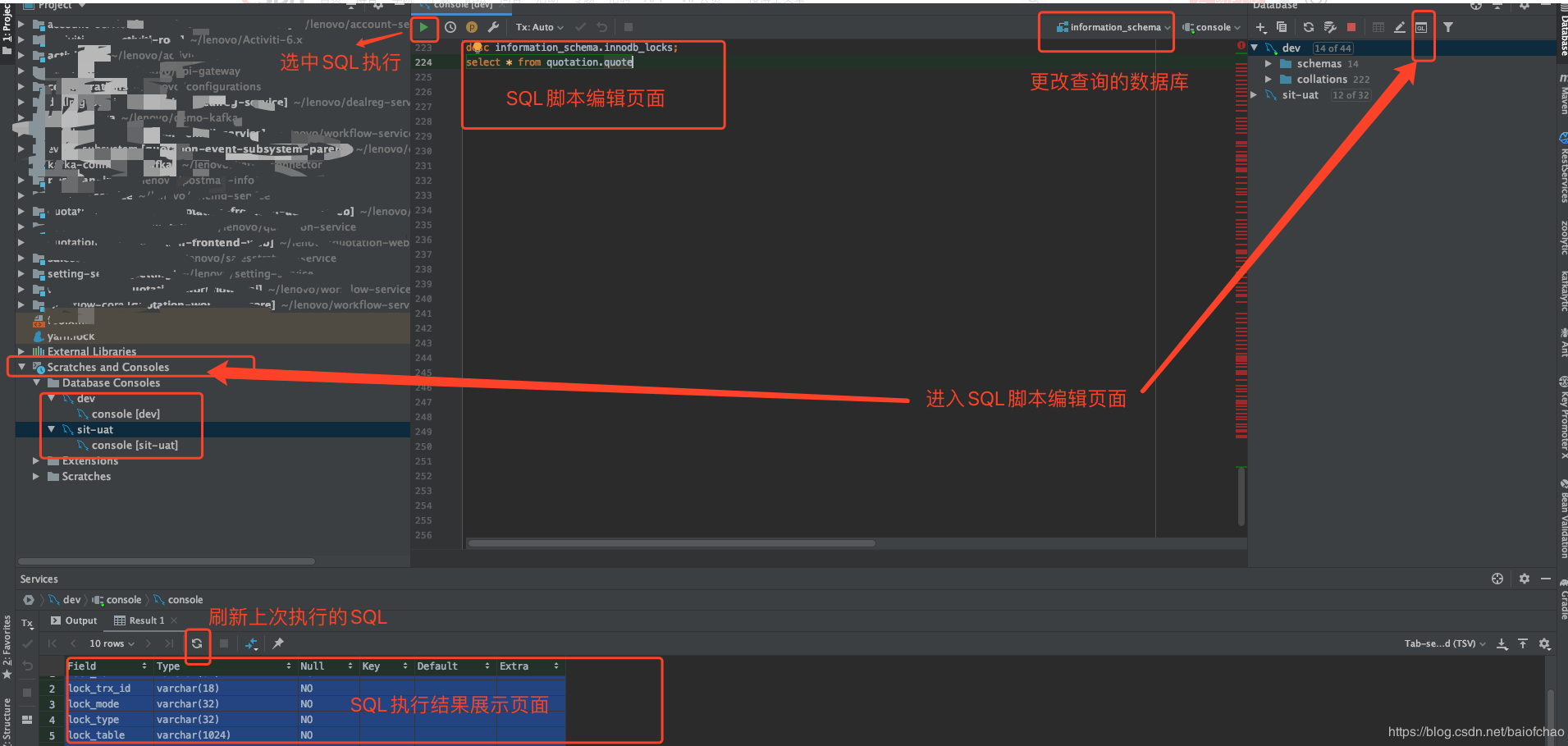
Task: Click the crosshair icon in Services header
Action: [1497, 579]
